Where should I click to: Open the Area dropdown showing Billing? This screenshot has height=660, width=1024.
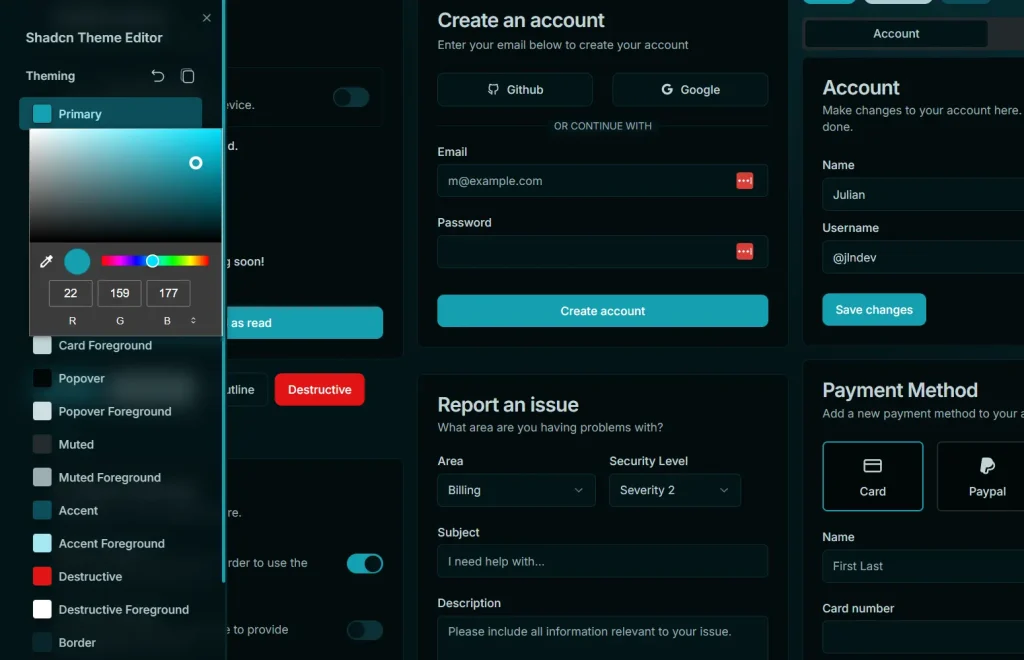pyautogui.click(x=515, y=490)
